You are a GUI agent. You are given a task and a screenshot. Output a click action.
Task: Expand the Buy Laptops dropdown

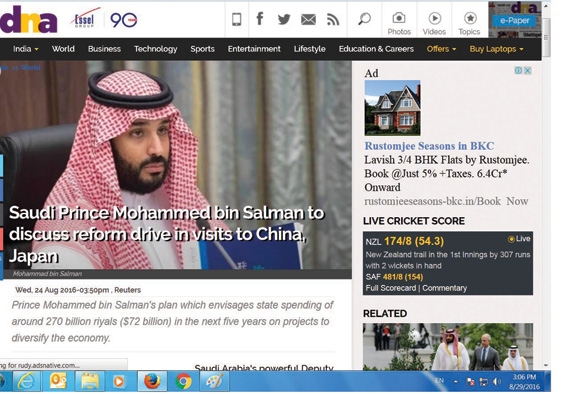[x=496, y=49]
